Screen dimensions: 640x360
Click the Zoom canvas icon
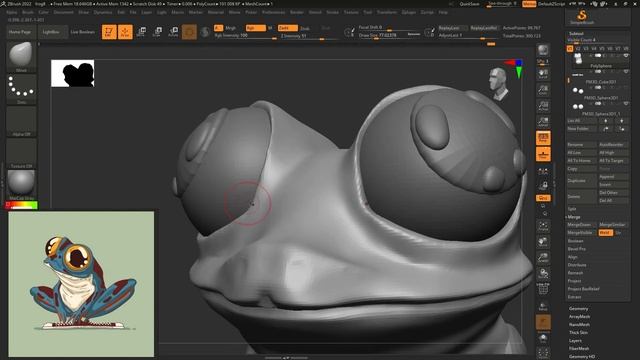543,90
